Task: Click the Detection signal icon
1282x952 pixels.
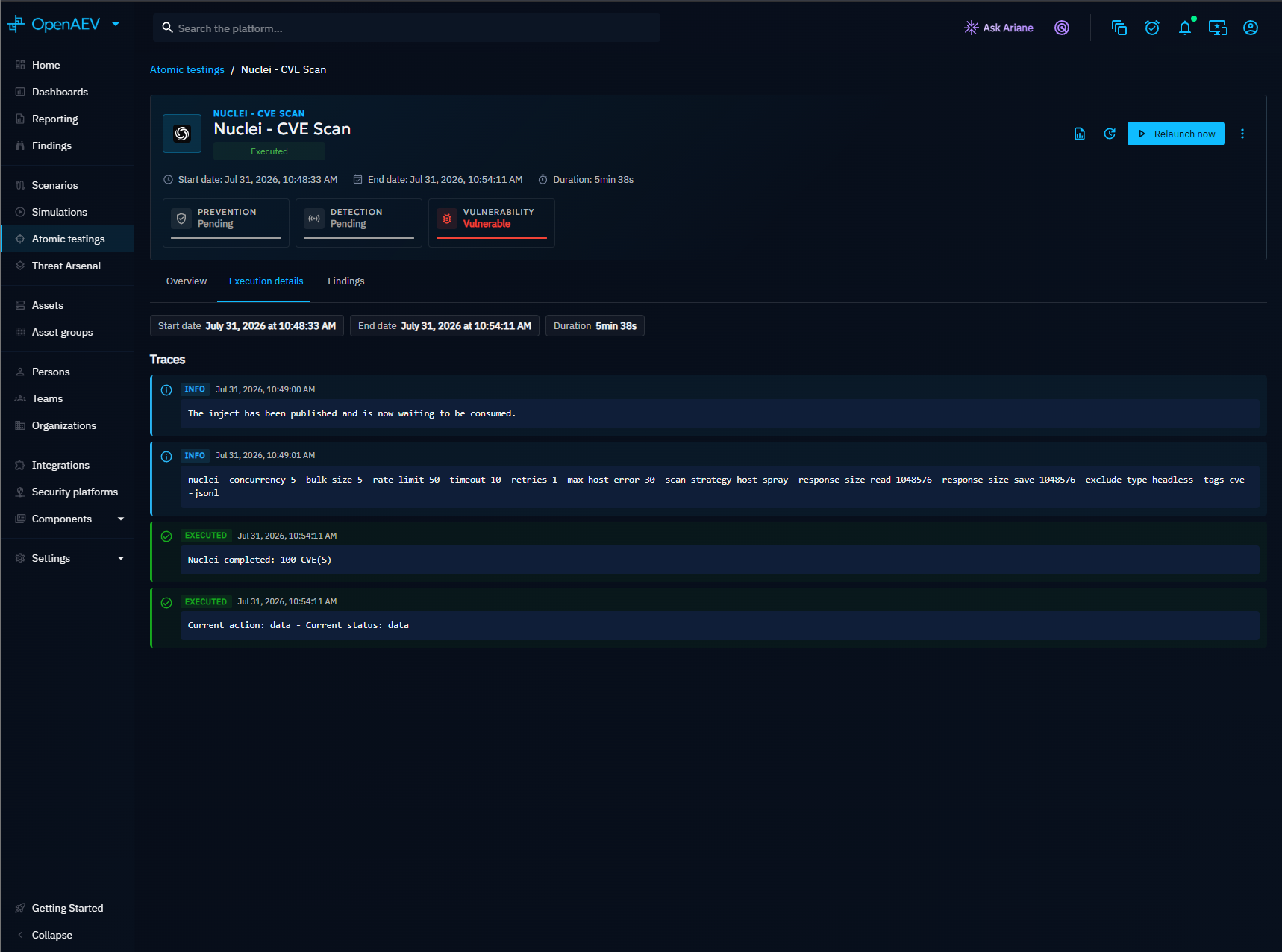Action: [314, 219]
